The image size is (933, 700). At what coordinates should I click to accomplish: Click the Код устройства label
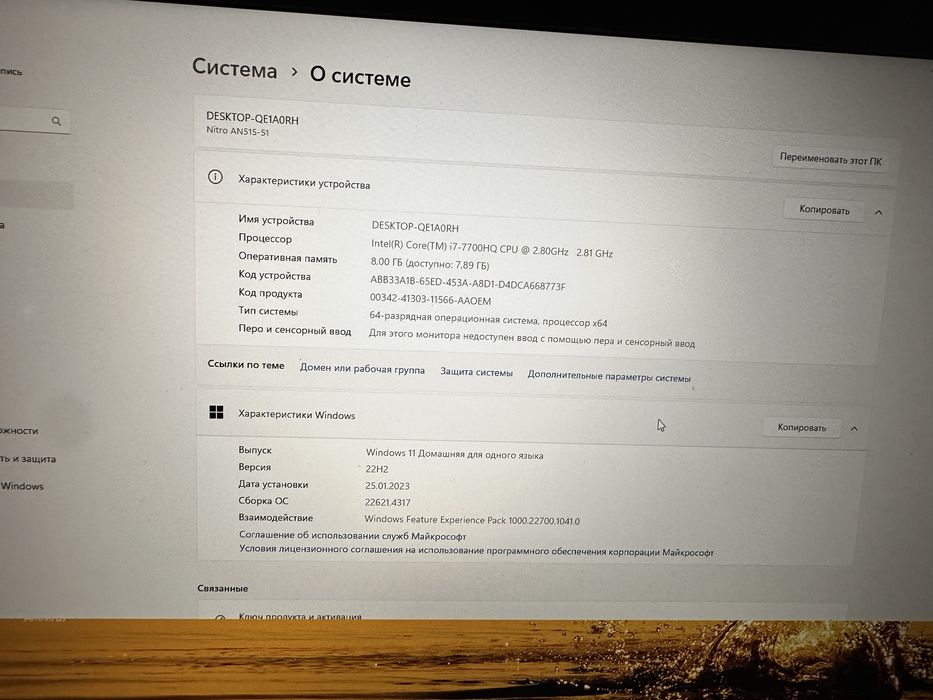274,275
